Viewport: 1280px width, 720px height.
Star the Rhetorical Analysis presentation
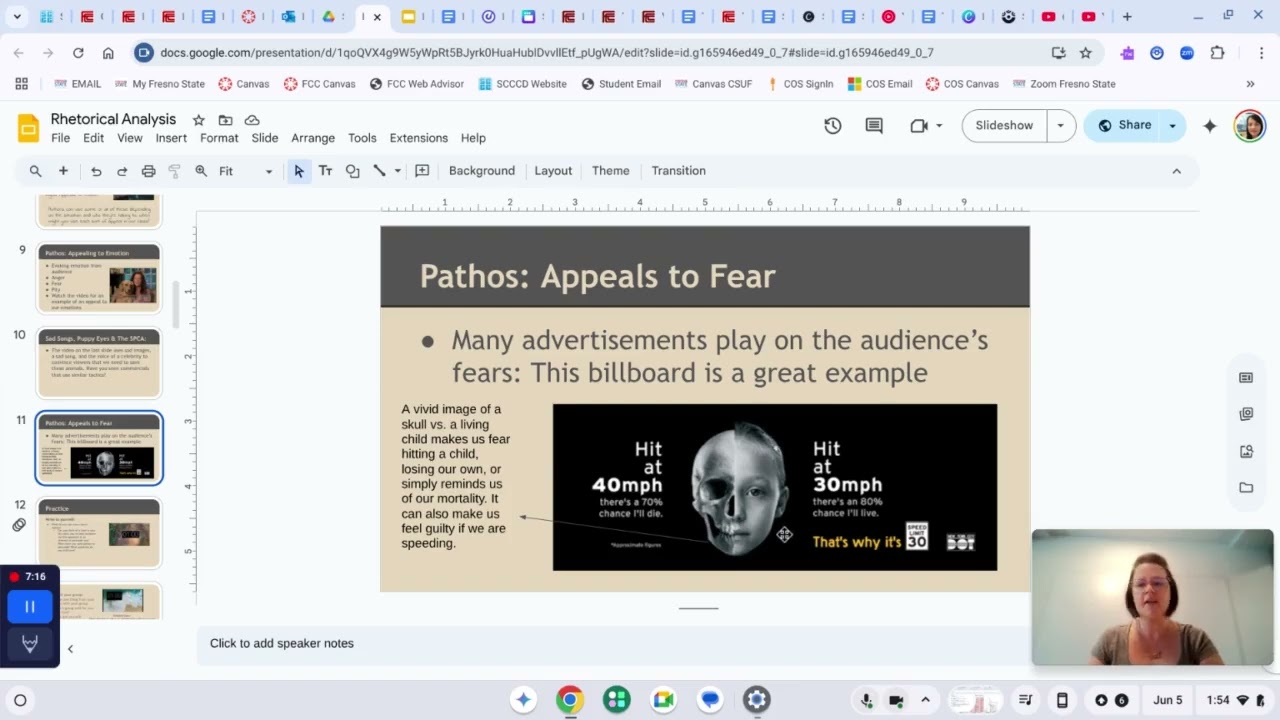tap(198, 120)
